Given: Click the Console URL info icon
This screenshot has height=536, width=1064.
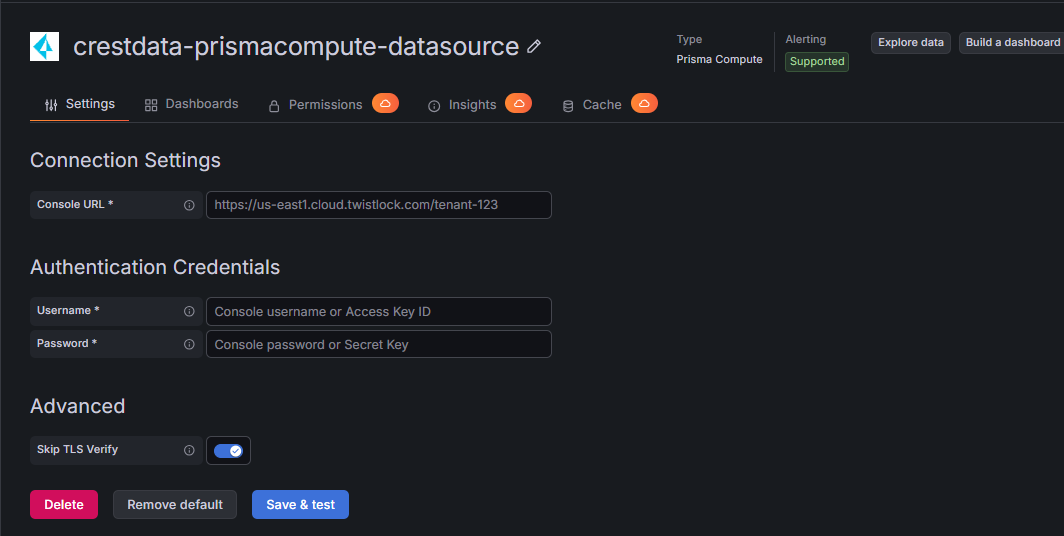Looking at the screenshot, I should click(189, 205).
